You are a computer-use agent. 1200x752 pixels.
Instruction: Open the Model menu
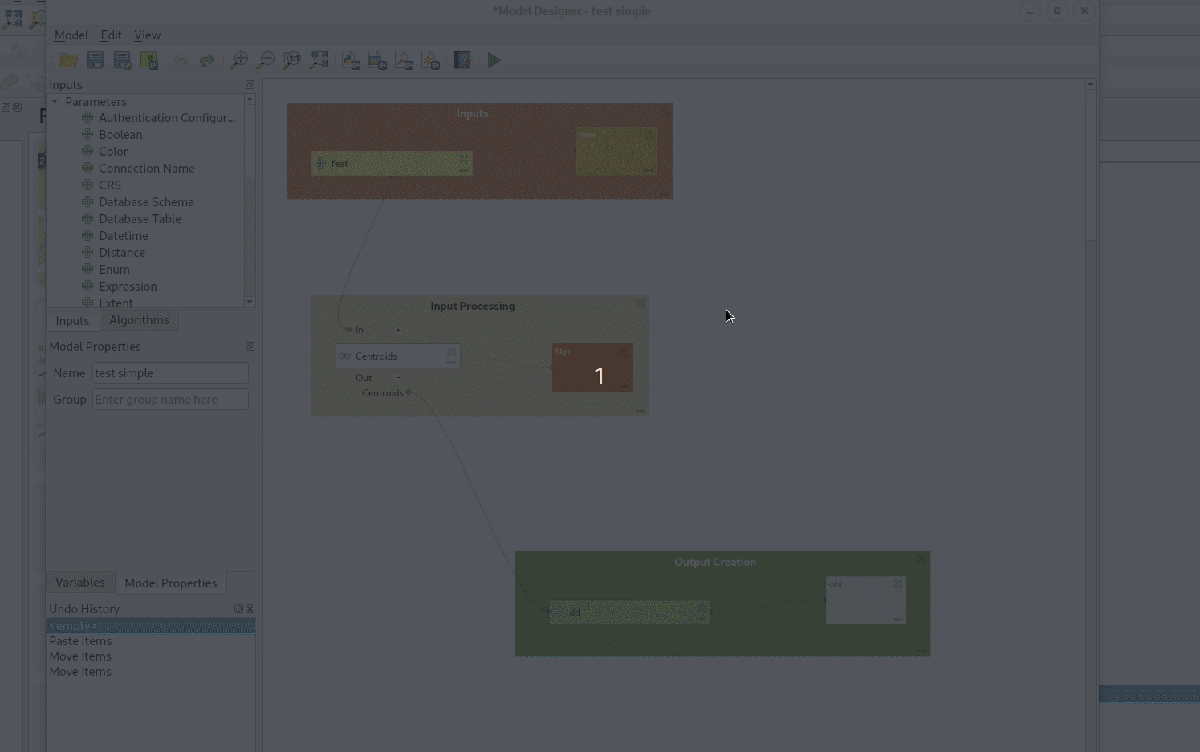click(70, 35)
